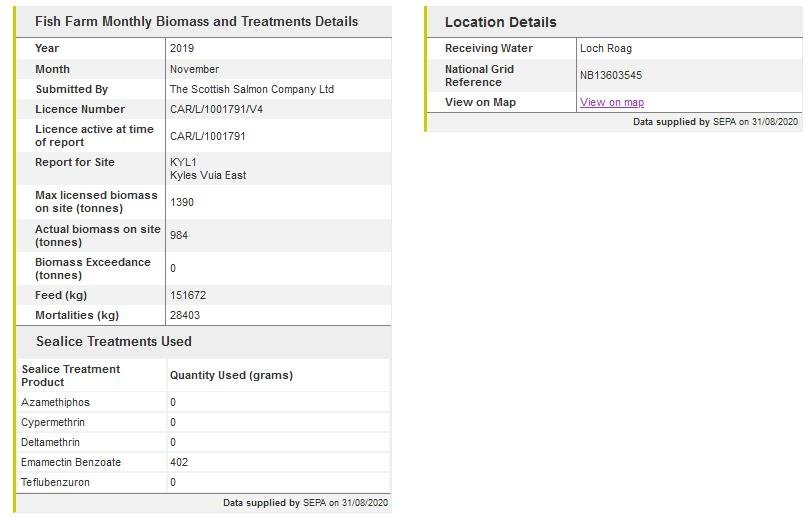Screen dimensions: 811x518
Task: Select grid reference NB13603545
Action: [x=610, y=75]
